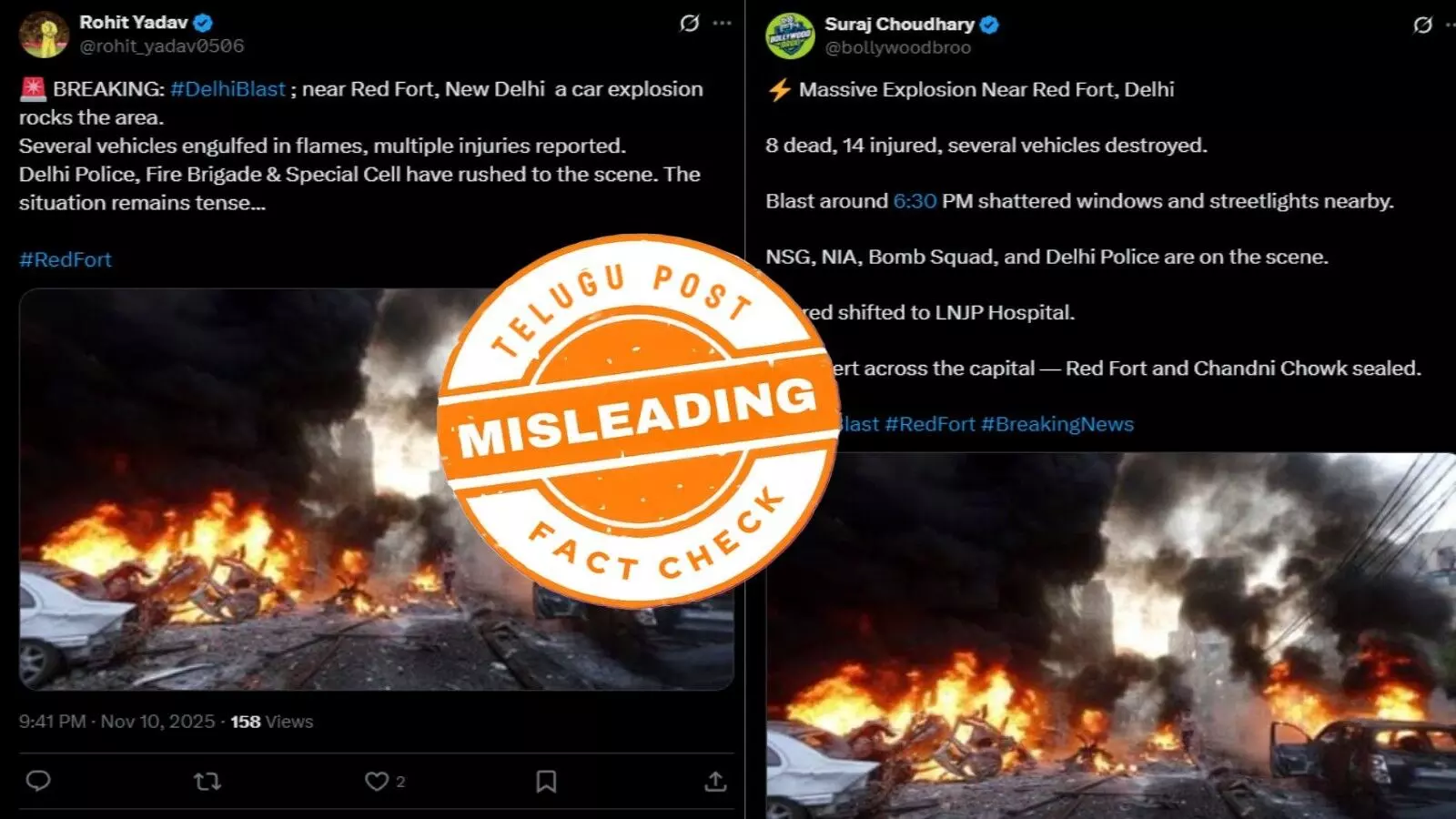Retweet Rohit Yadav's post
Viewport: 1456px width, 819px height.
pos(207,781)
